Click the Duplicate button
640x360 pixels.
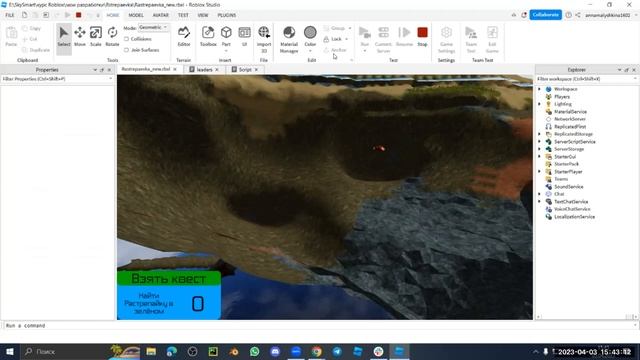tap(36, 50)
